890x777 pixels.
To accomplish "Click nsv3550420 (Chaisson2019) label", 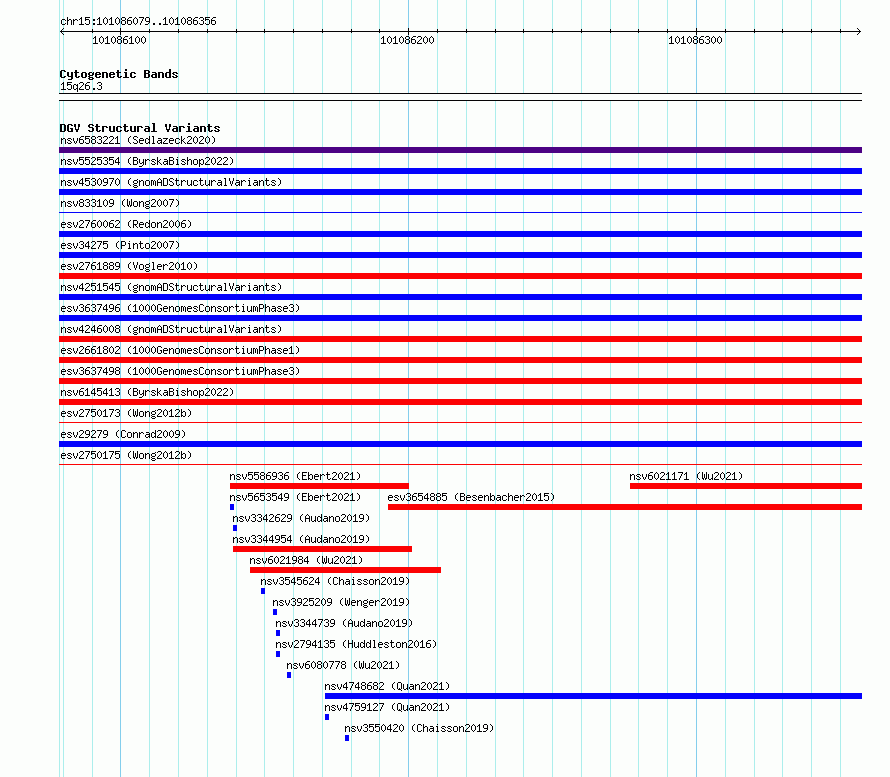I will pyautogui.click(x=419, y=728).
